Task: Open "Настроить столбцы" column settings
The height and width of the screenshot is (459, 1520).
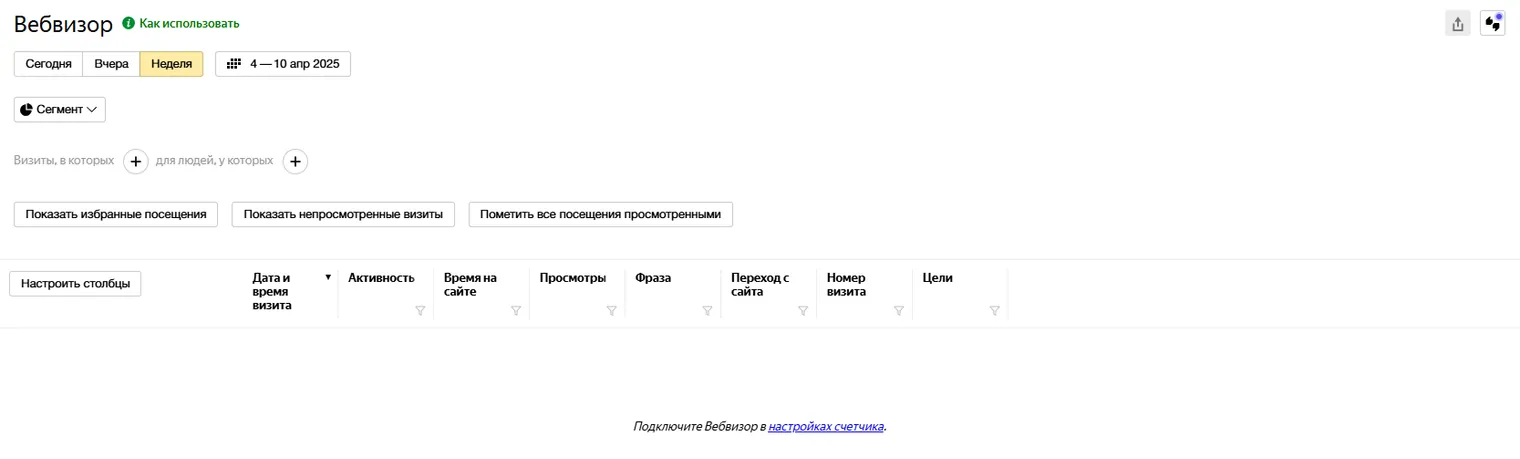Action: [75, 284]
